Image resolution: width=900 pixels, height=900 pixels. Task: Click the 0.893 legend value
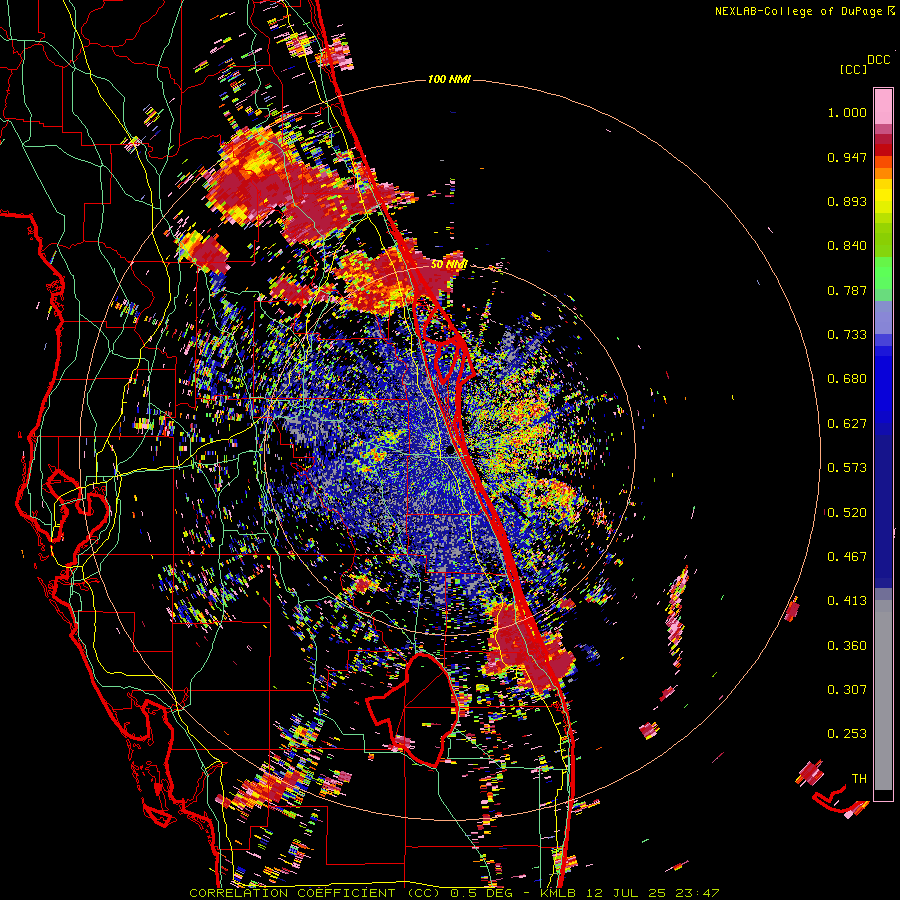[847, 201]
